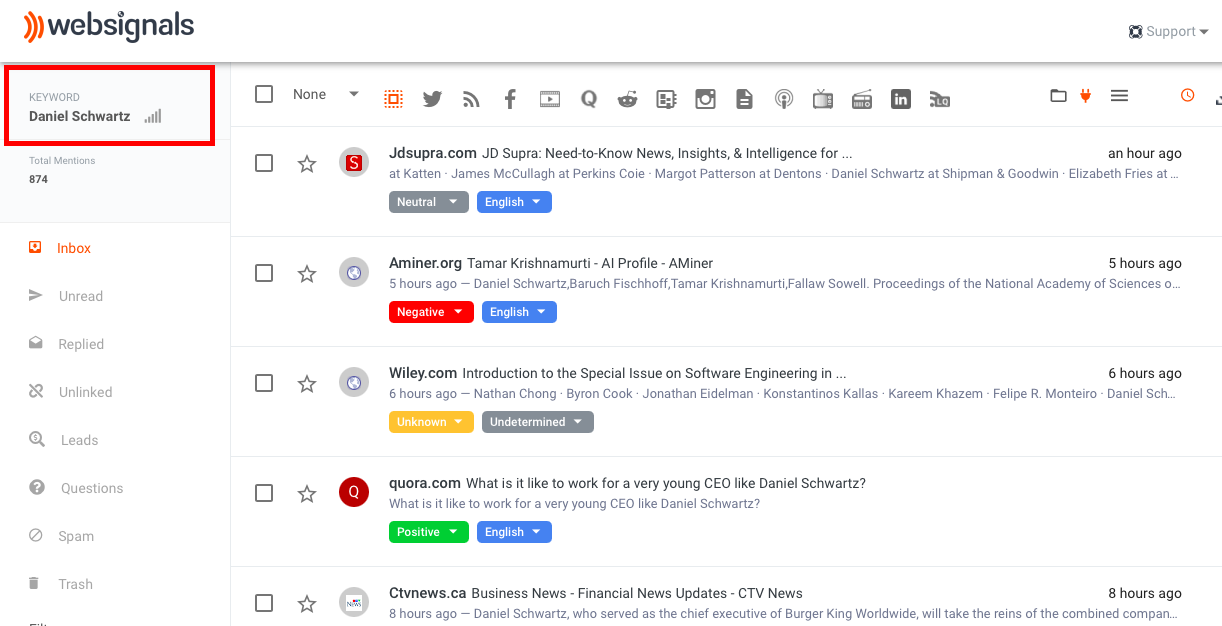The height and width of the screenshot is (626, 1222).
Task: Click the quora.com source avatar
Action: [354, 492]
